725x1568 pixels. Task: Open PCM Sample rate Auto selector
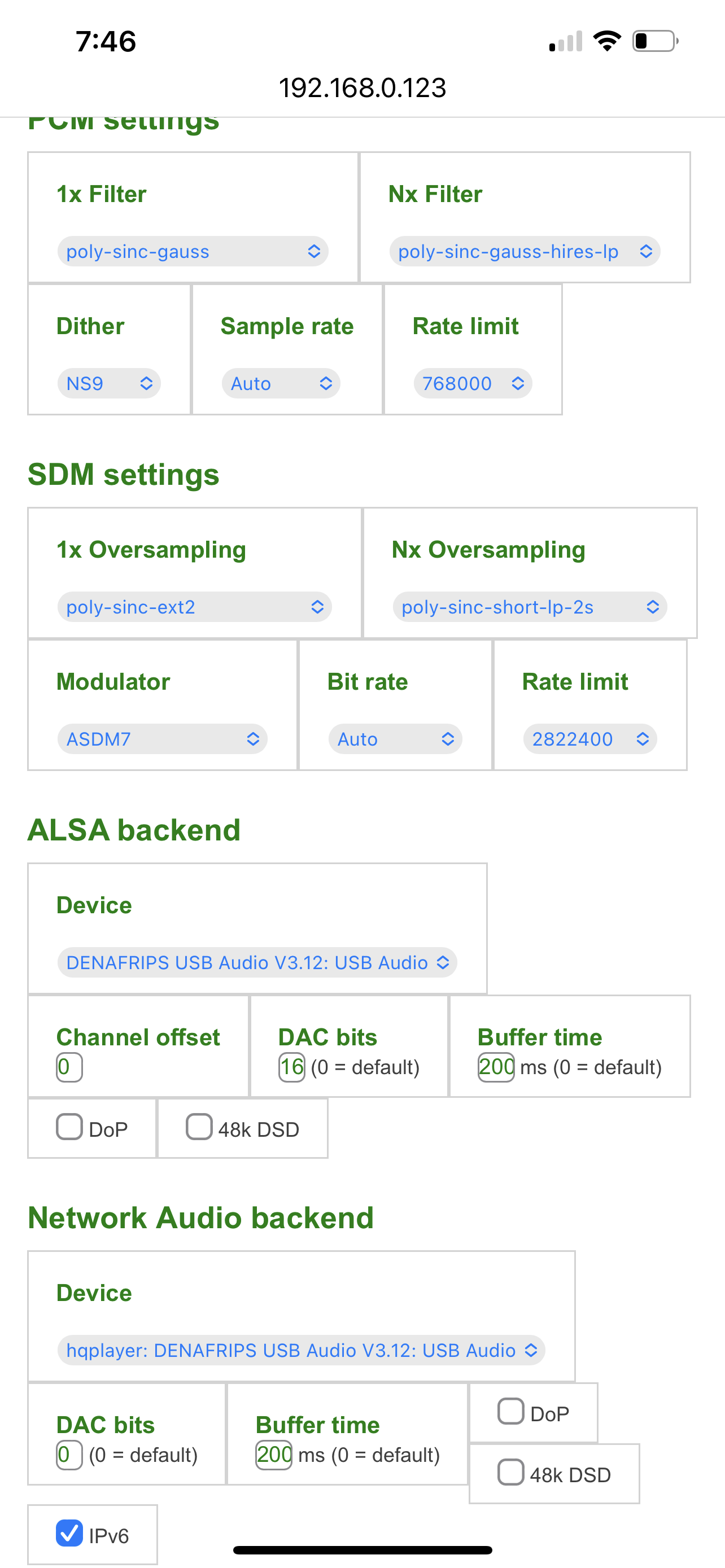tap(281, 383)
